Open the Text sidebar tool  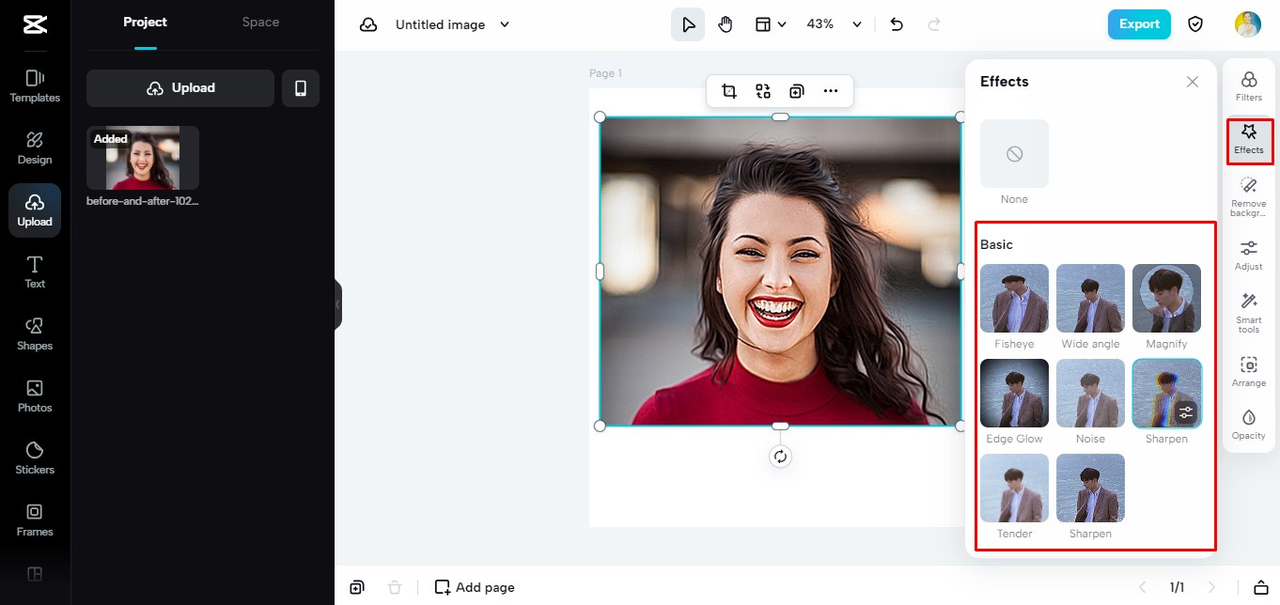tap(35, 272)
